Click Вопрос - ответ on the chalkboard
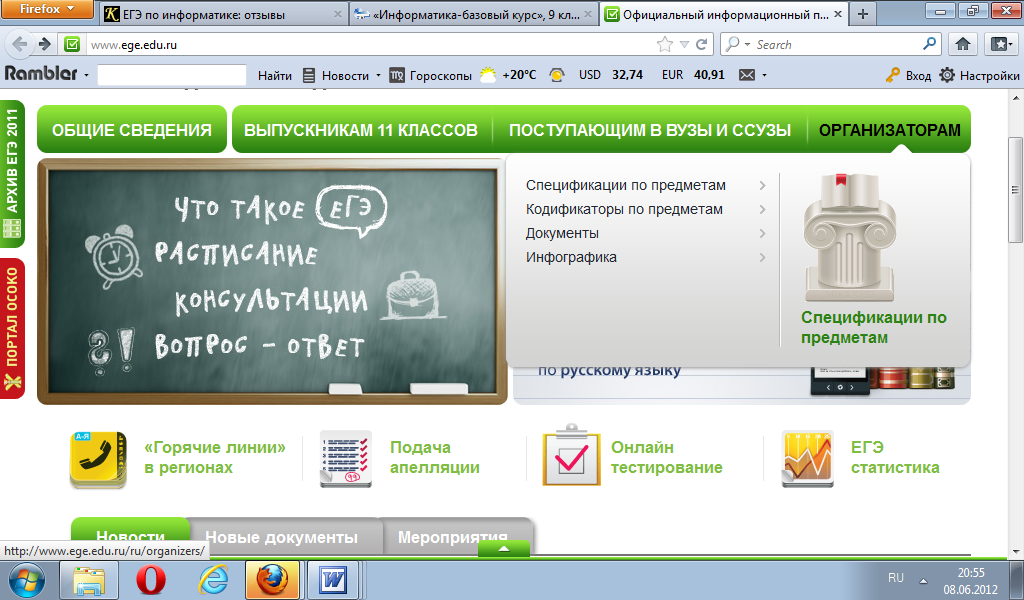 259,346
